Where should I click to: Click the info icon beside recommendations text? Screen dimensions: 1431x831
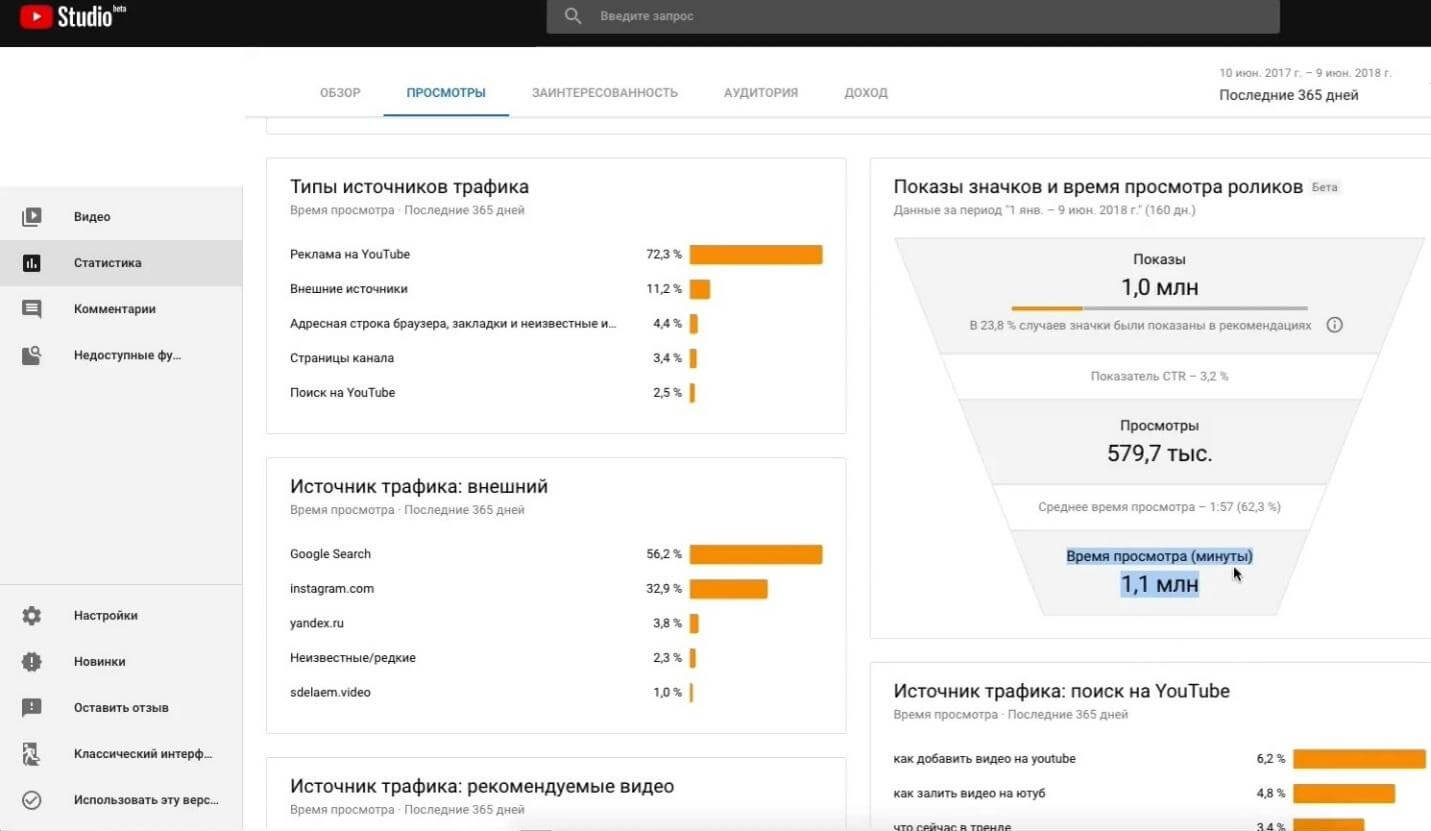[1334, 325]
